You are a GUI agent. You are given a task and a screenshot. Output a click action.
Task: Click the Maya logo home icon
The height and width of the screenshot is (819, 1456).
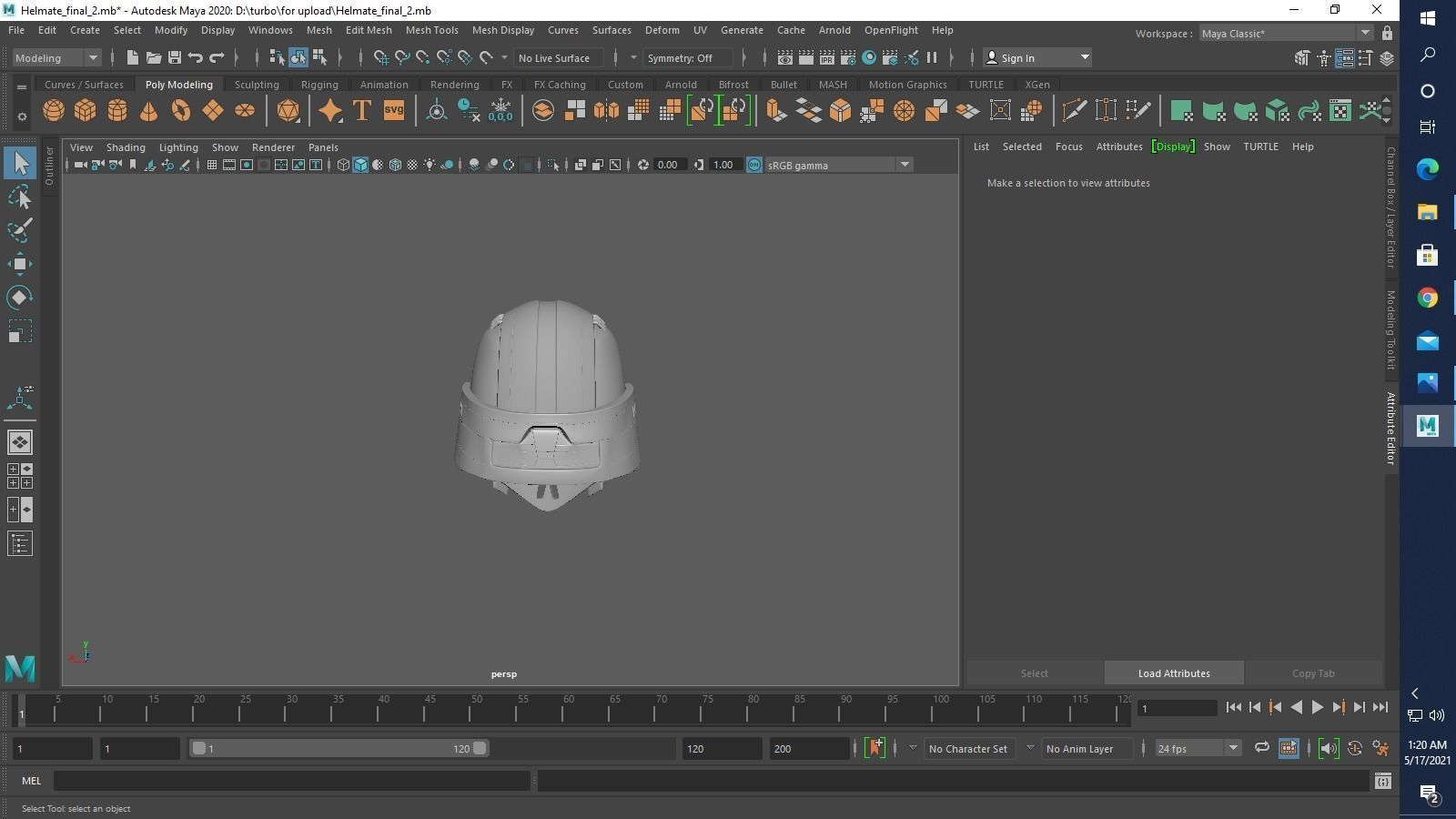coord(20,669)
